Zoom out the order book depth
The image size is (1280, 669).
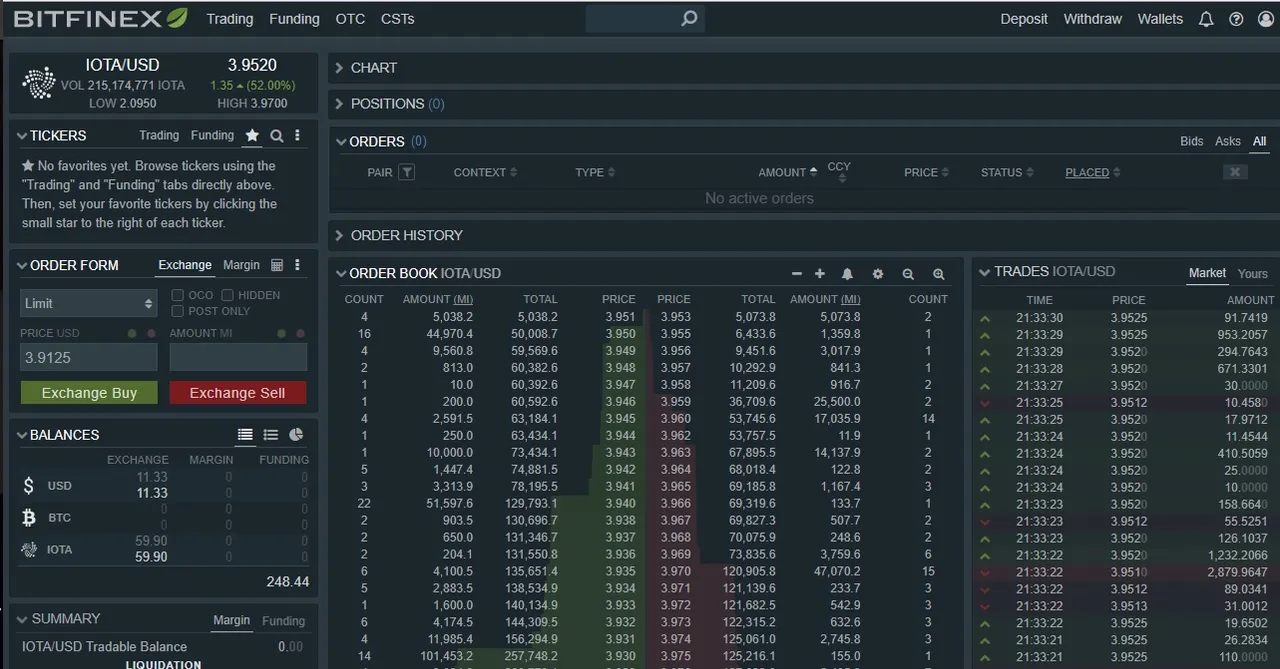point(908,274)
